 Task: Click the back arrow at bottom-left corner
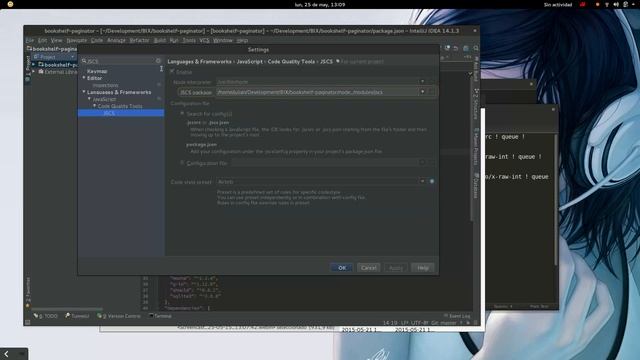6,354
